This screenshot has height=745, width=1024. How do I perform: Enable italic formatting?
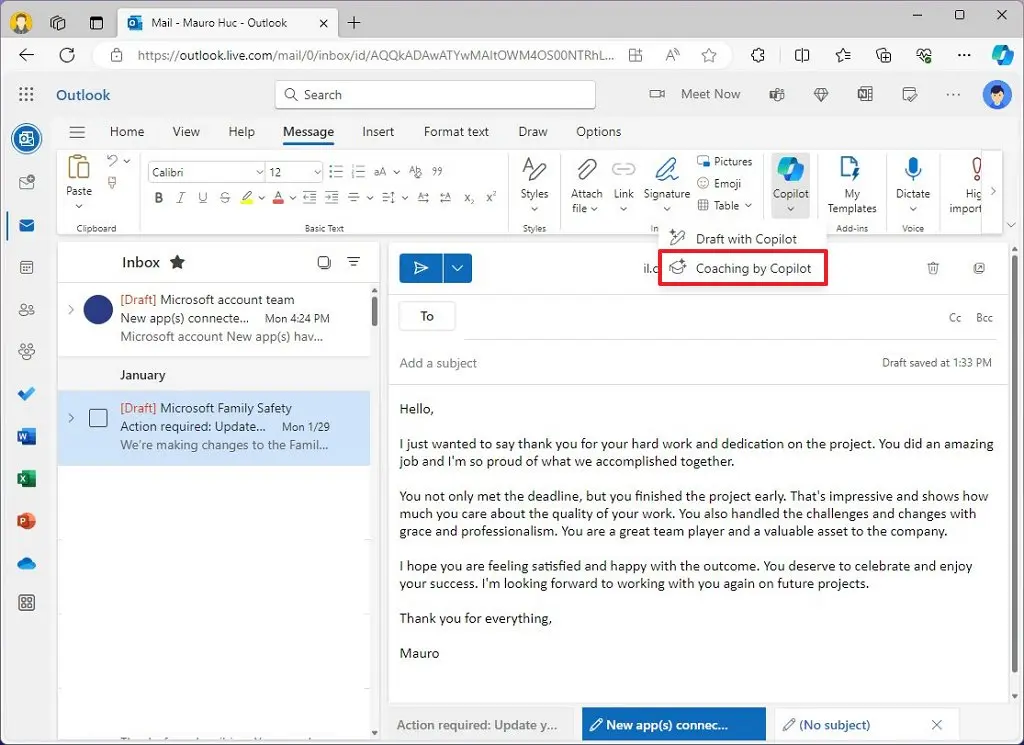tap(180, 197)
